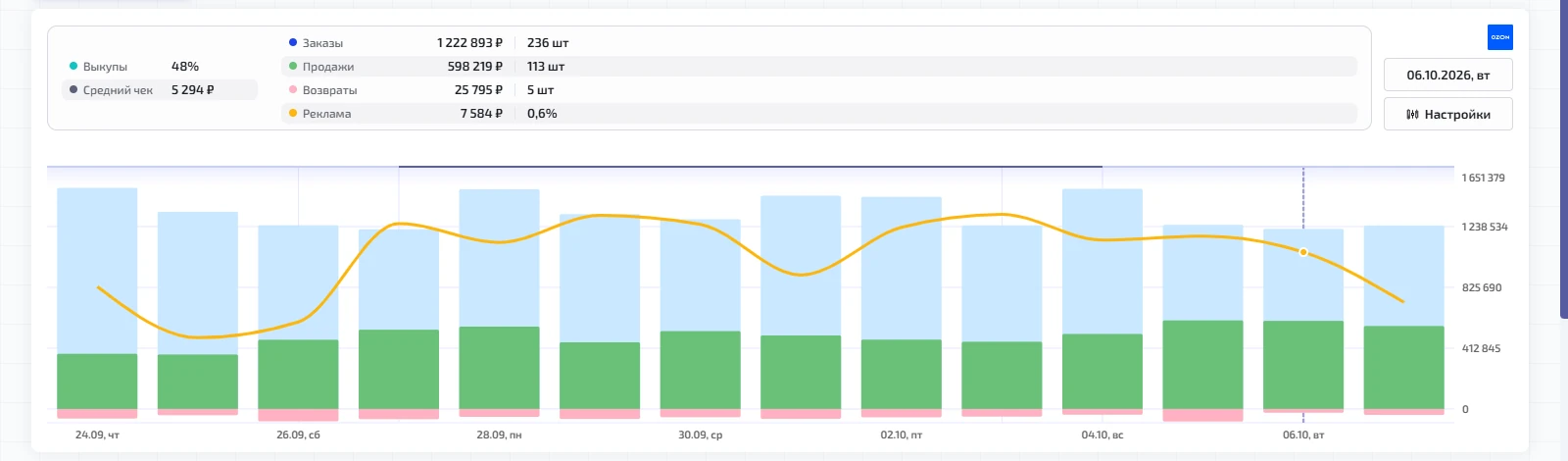
Task: Click the 5 шт returns count
Action: [540, 90]
